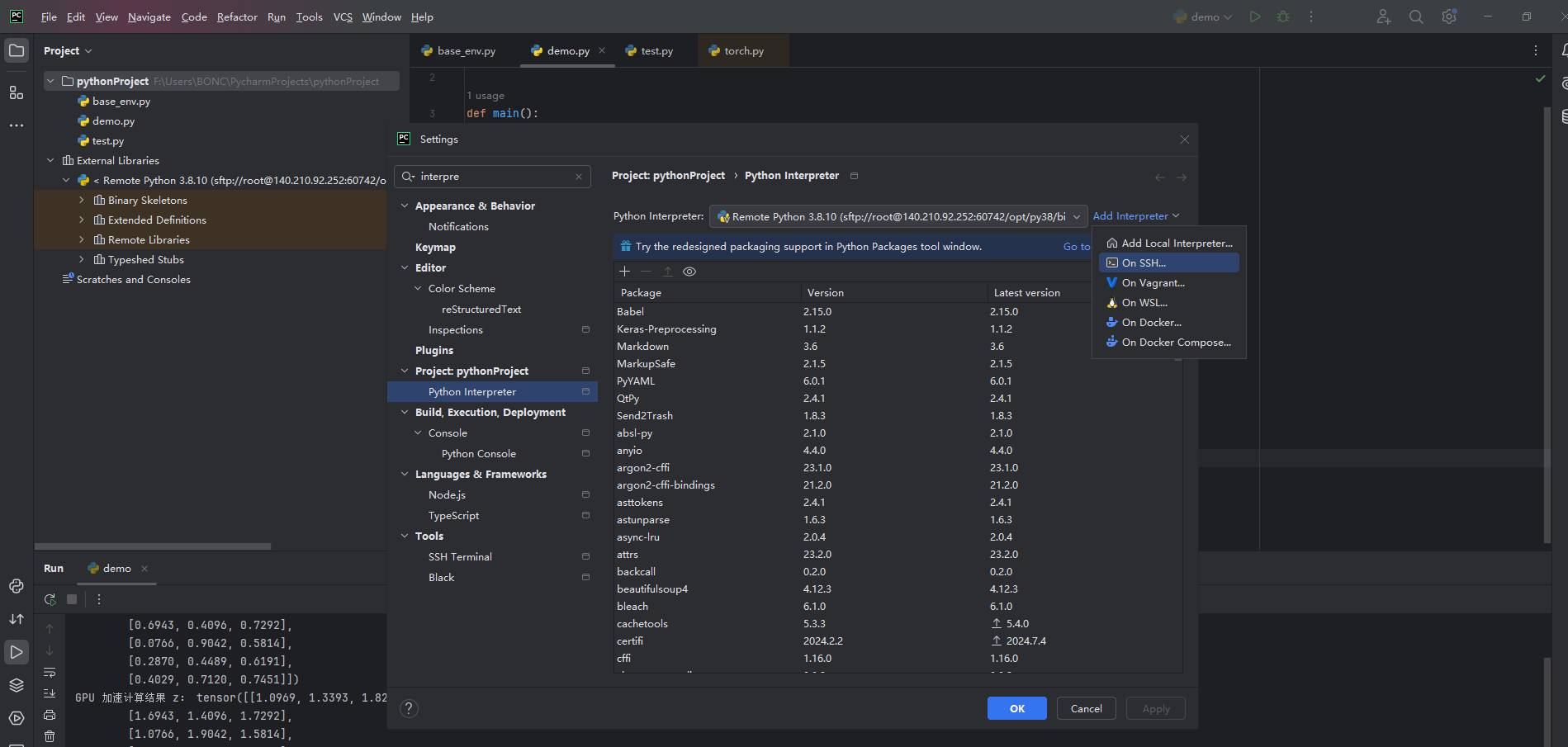Close the demo tab in Run panel
This screenshot has height=747, width=1568.
(x=144, y=569)
